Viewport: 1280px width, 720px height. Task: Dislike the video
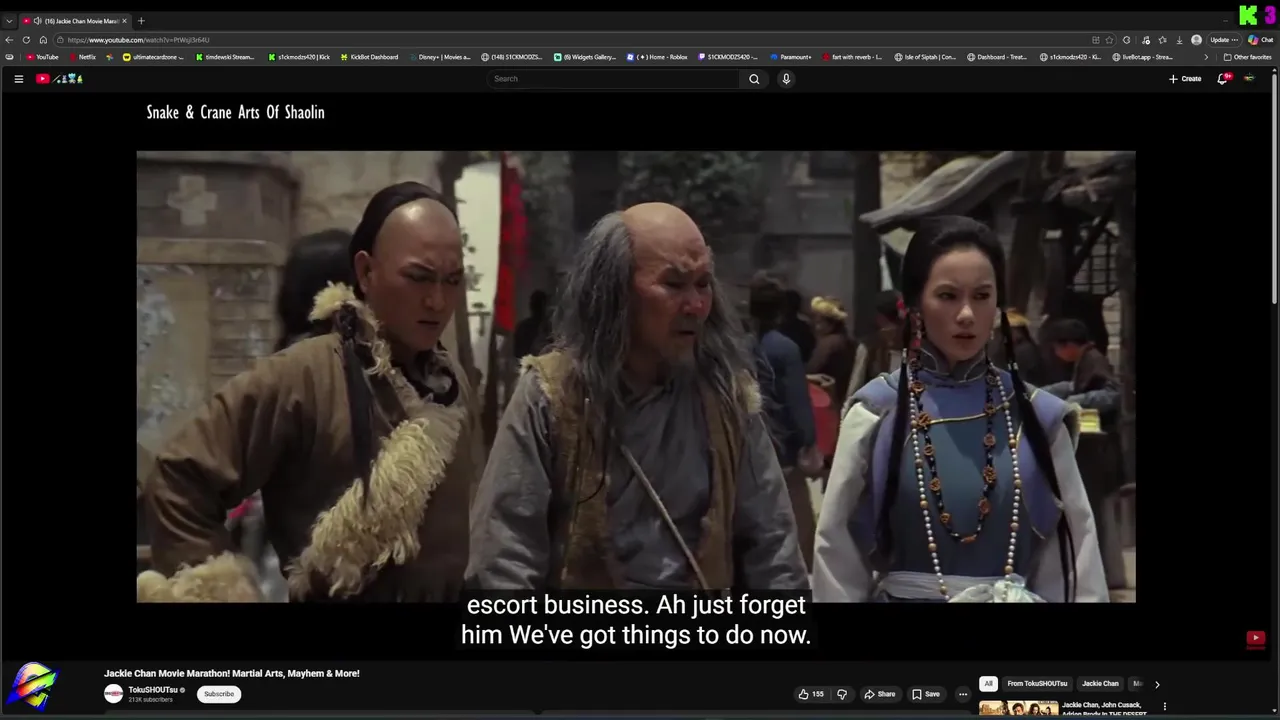(x=842, y=694)
